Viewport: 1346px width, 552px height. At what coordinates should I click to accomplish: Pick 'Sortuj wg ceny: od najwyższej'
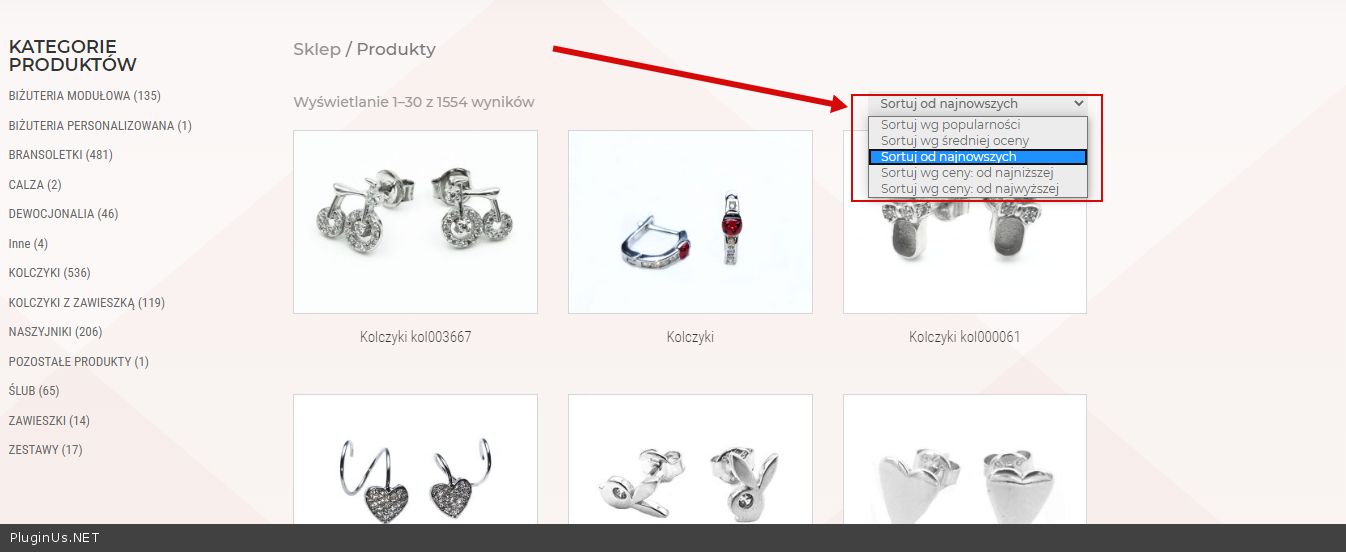(x=977, y=189)
